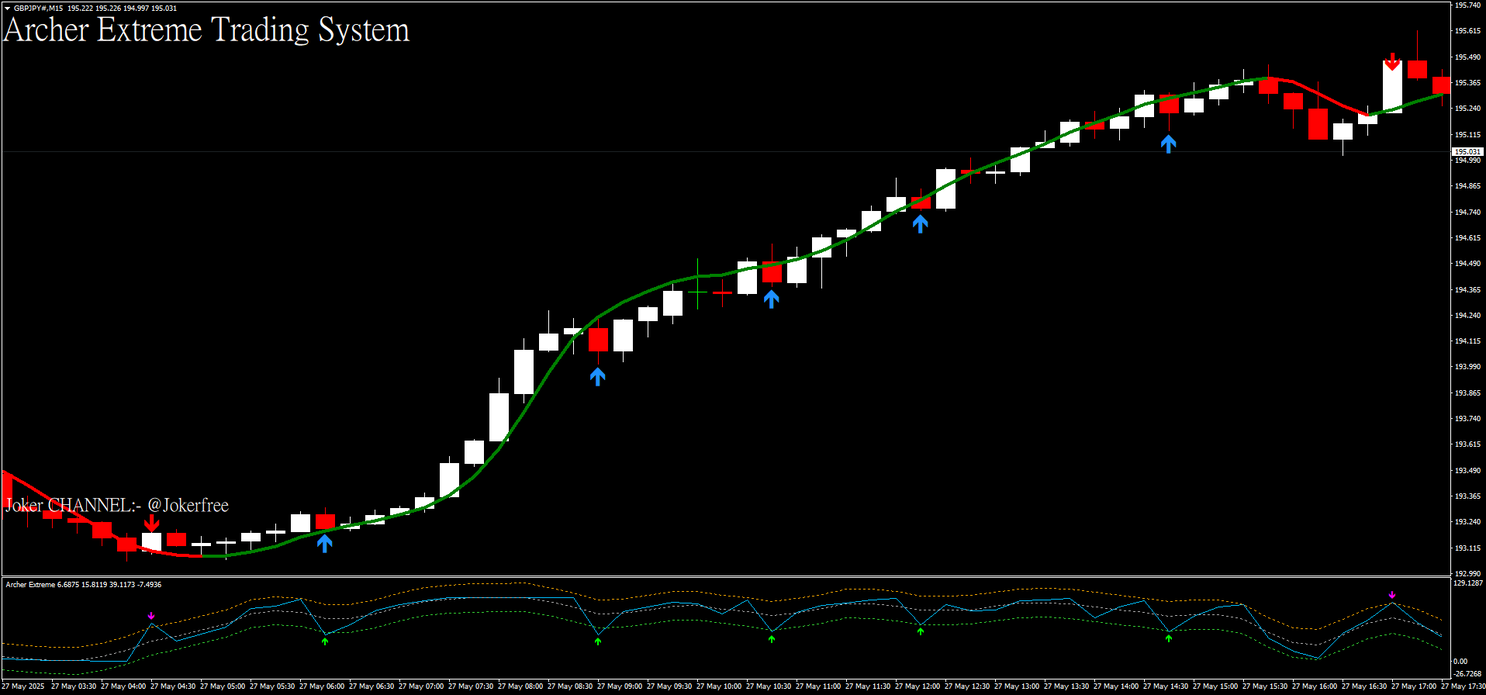Click the blue up arrow above the 10:30 label
Viewport: 1486px width, 695px height.
click(x=771, y=298)
